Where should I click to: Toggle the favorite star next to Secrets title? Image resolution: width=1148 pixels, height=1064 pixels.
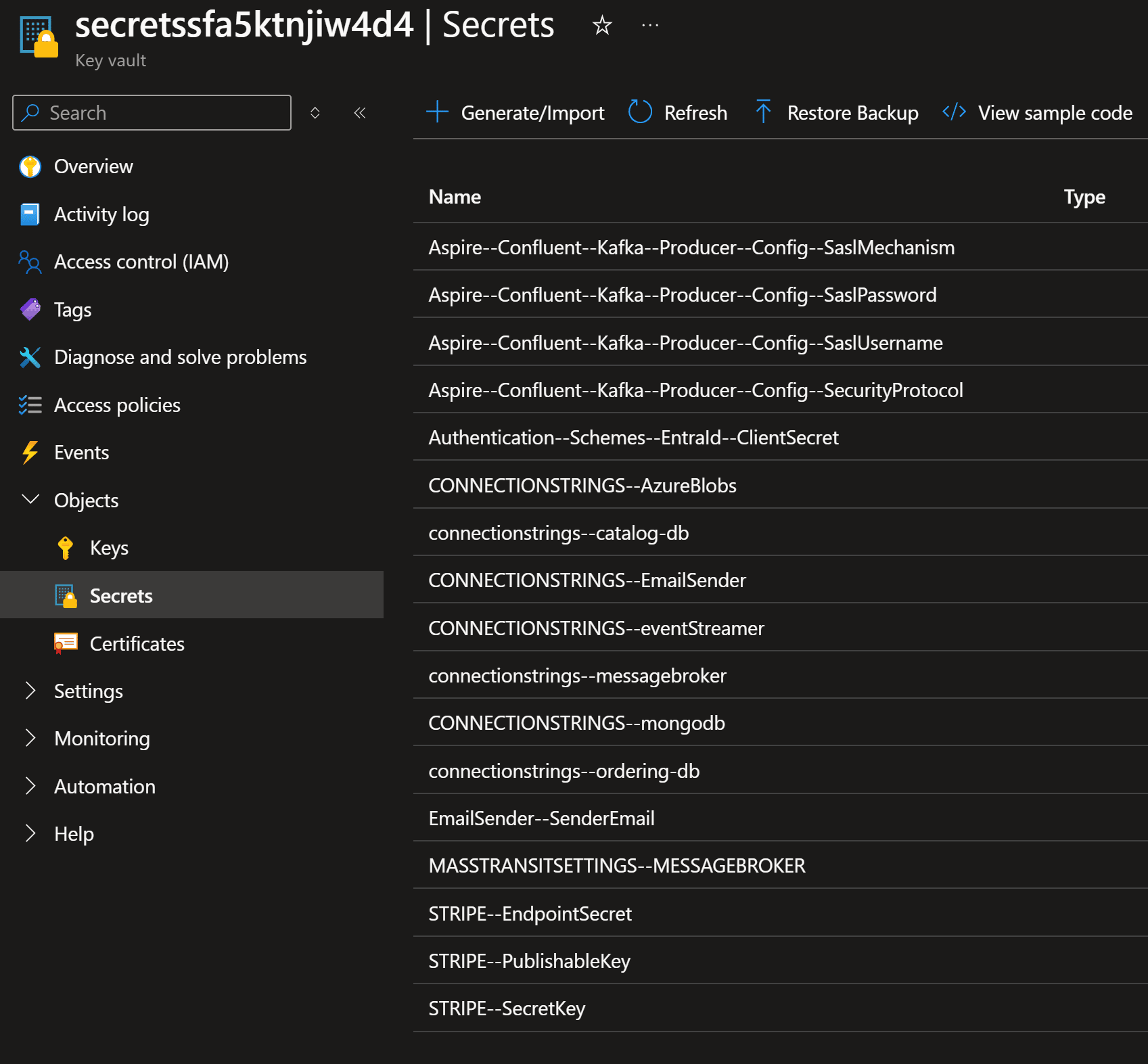pos(601,26)
